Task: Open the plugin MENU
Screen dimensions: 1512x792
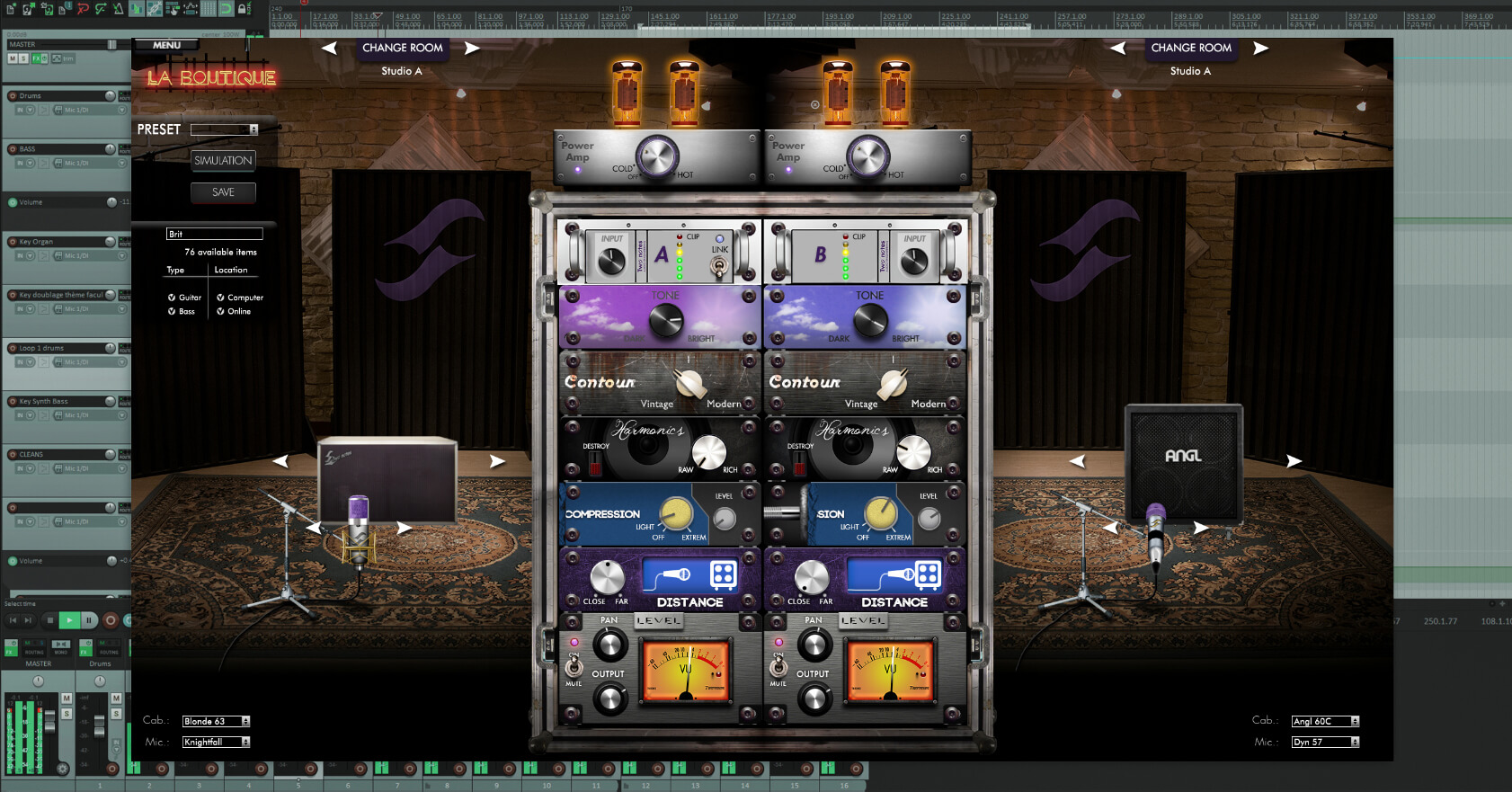Action: pyautogui.click(x=166, y=45)
